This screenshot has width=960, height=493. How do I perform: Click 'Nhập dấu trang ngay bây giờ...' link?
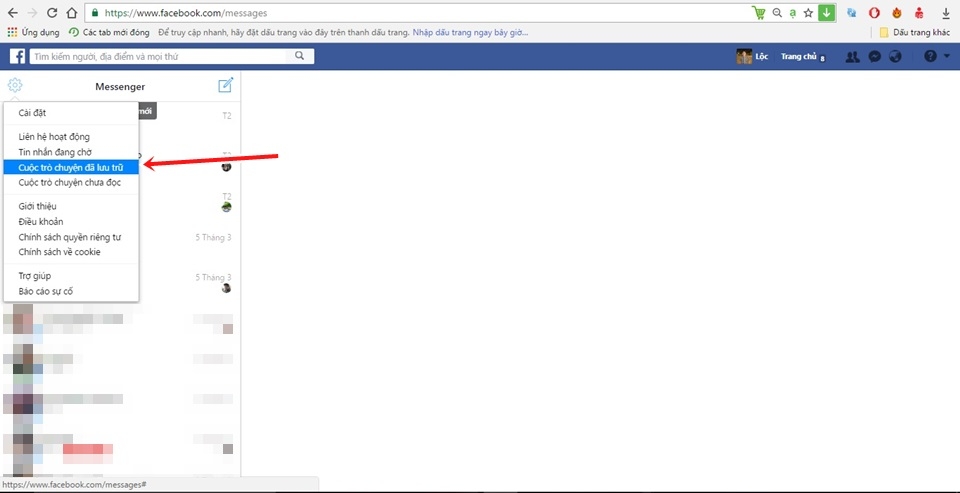click(470, 32)
